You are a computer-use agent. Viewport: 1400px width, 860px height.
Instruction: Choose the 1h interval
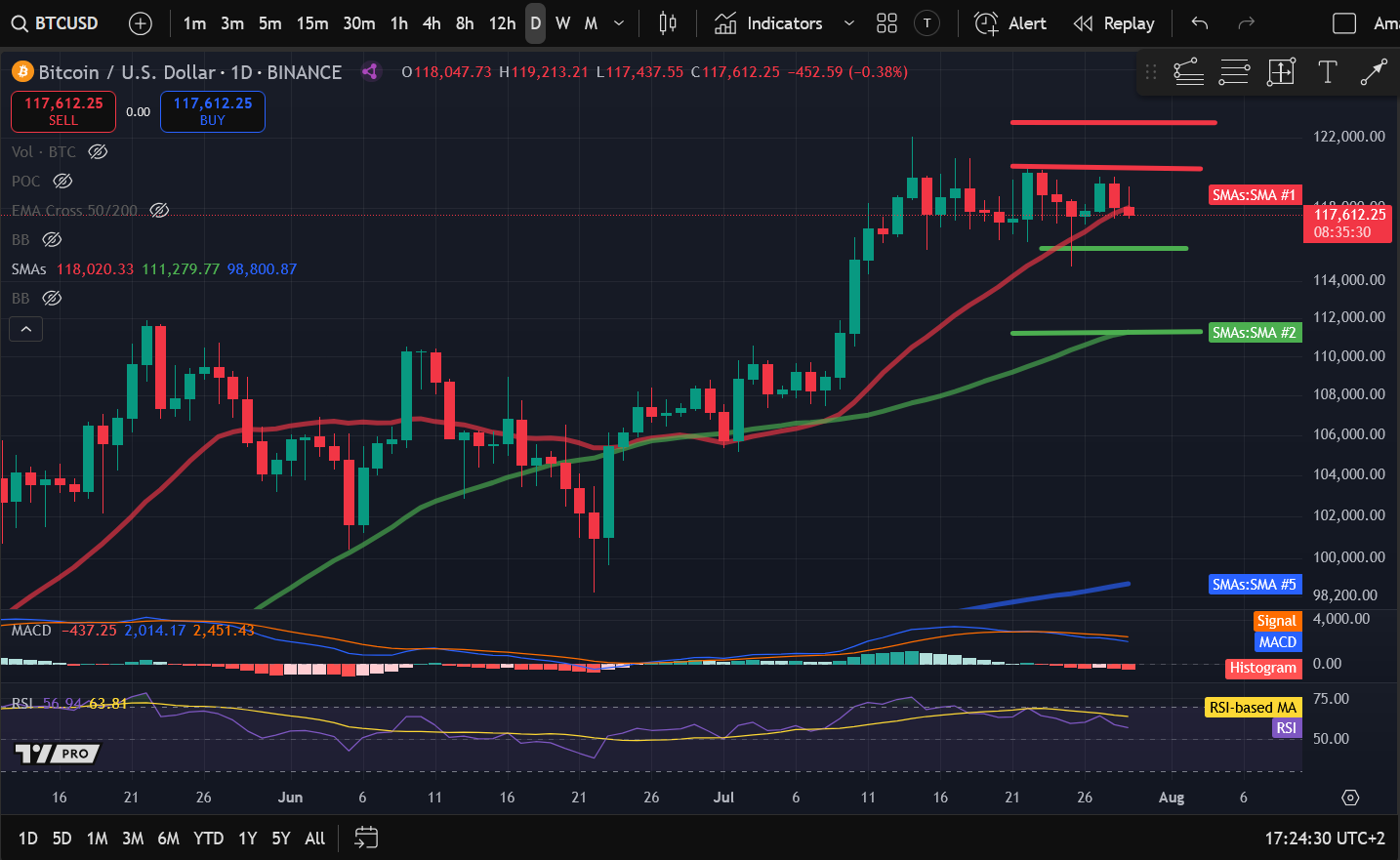pos(399,23)
